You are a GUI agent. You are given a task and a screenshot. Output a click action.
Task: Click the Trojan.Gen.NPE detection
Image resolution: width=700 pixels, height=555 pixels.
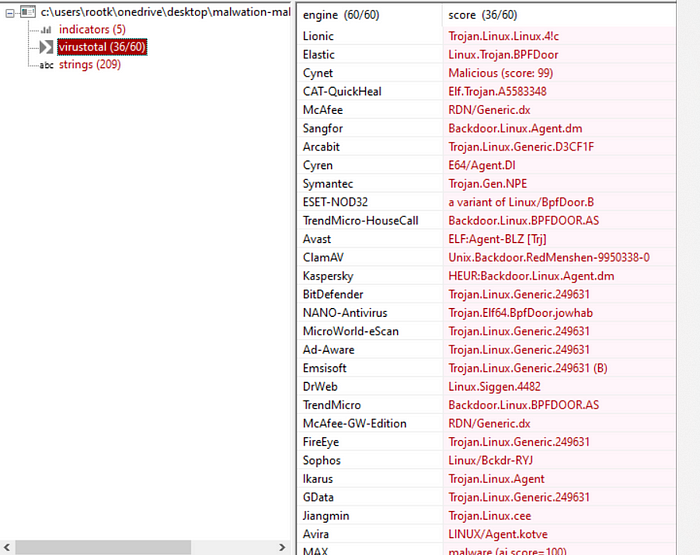coord(488,184)
